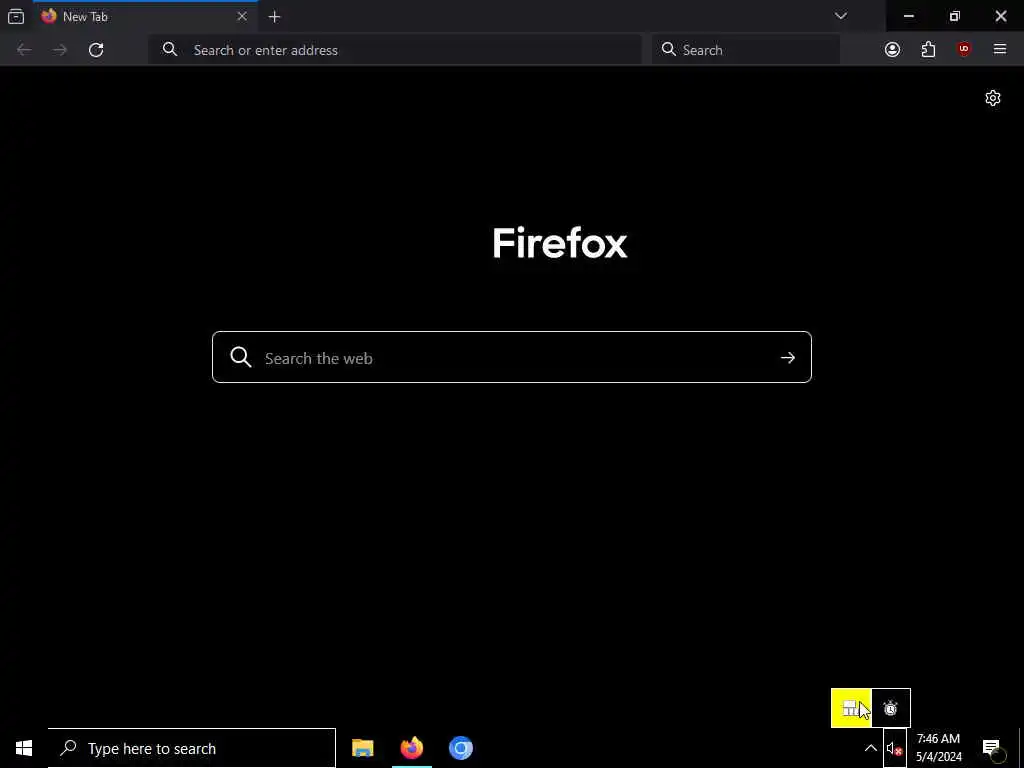Open the Action Center notifications
This screenshot has width=1024, height=768.
[991, 748]
